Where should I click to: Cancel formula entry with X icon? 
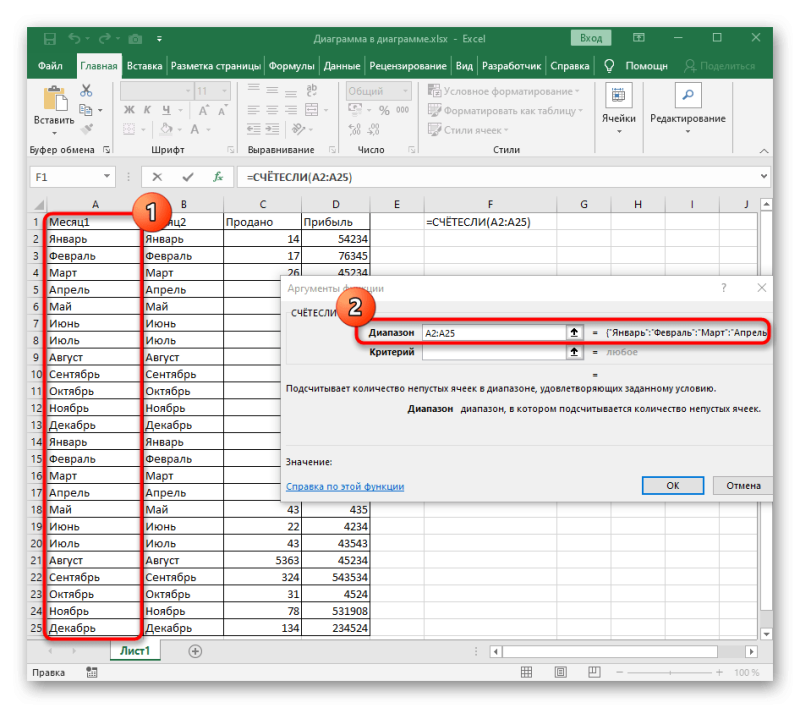pos(157,177)
